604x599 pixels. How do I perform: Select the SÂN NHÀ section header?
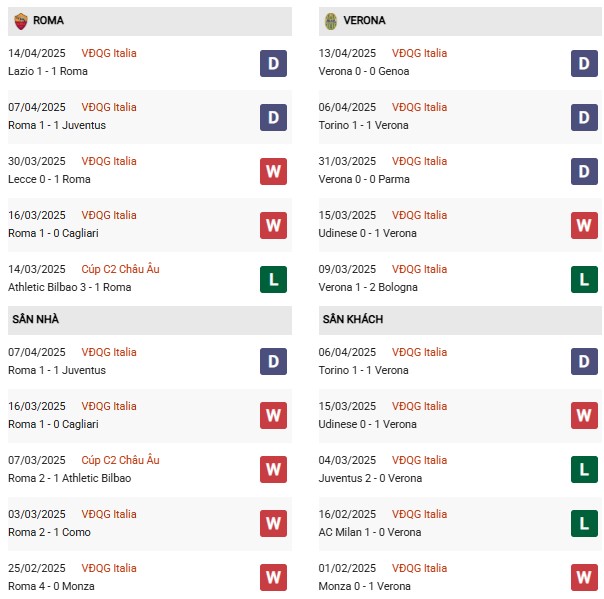34,319
